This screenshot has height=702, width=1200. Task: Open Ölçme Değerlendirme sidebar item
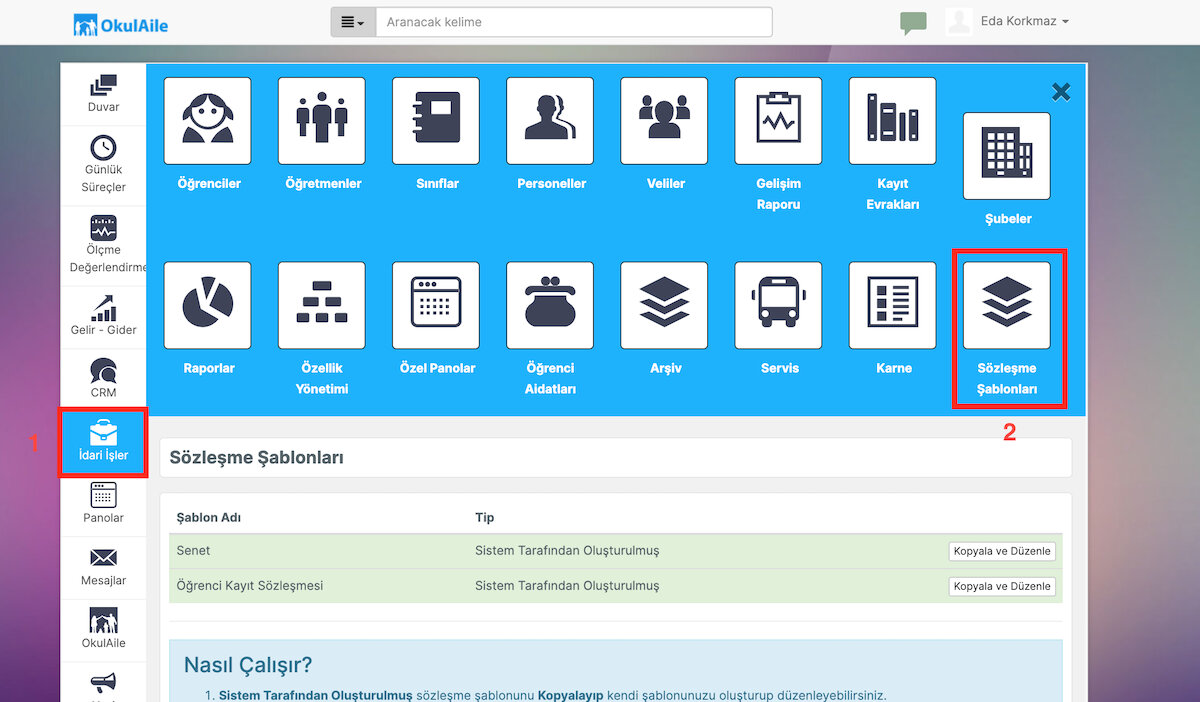103,245
